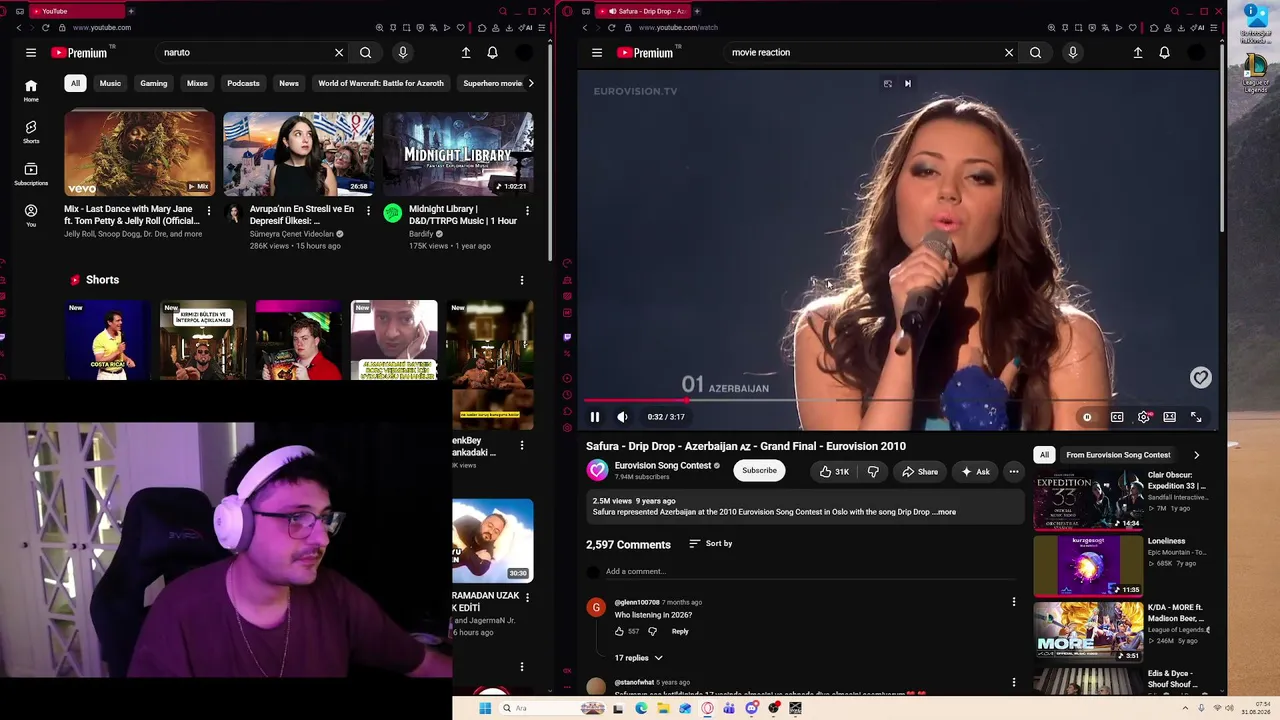Share the Eurovision video
The image size is (1280, 720).
tap(920, 472)
